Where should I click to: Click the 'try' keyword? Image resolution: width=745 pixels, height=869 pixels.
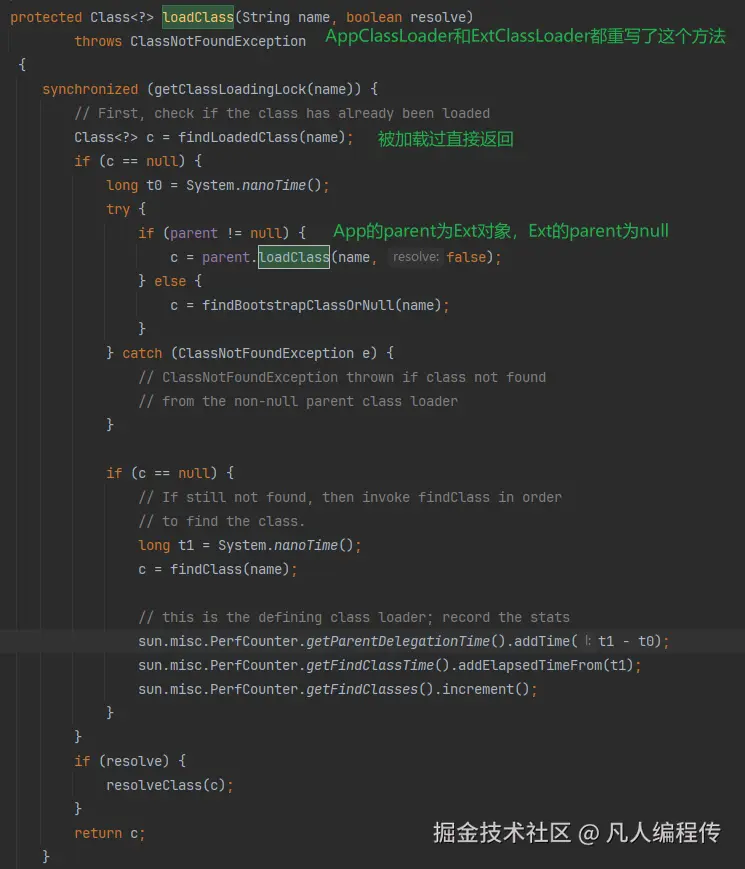pyautogui.click(x=118, y=209)
